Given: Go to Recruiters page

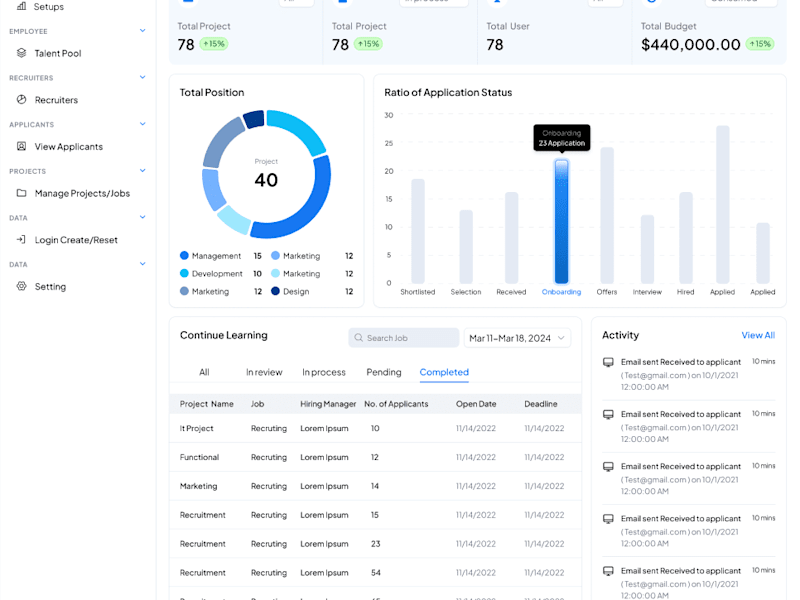Looking at the screenshot, I should (56, 100).
